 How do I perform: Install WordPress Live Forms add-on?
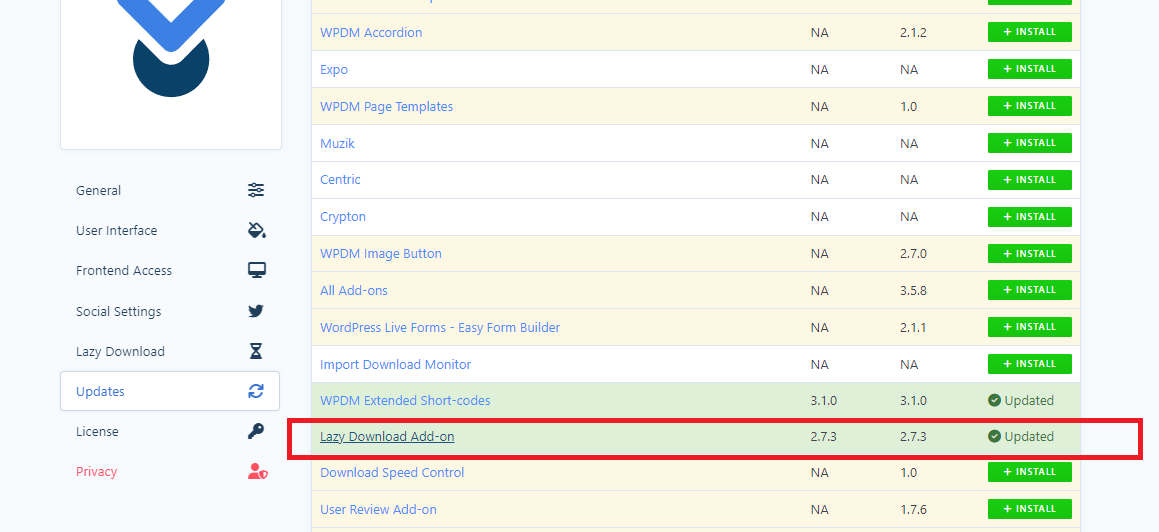coord(1030,327)
